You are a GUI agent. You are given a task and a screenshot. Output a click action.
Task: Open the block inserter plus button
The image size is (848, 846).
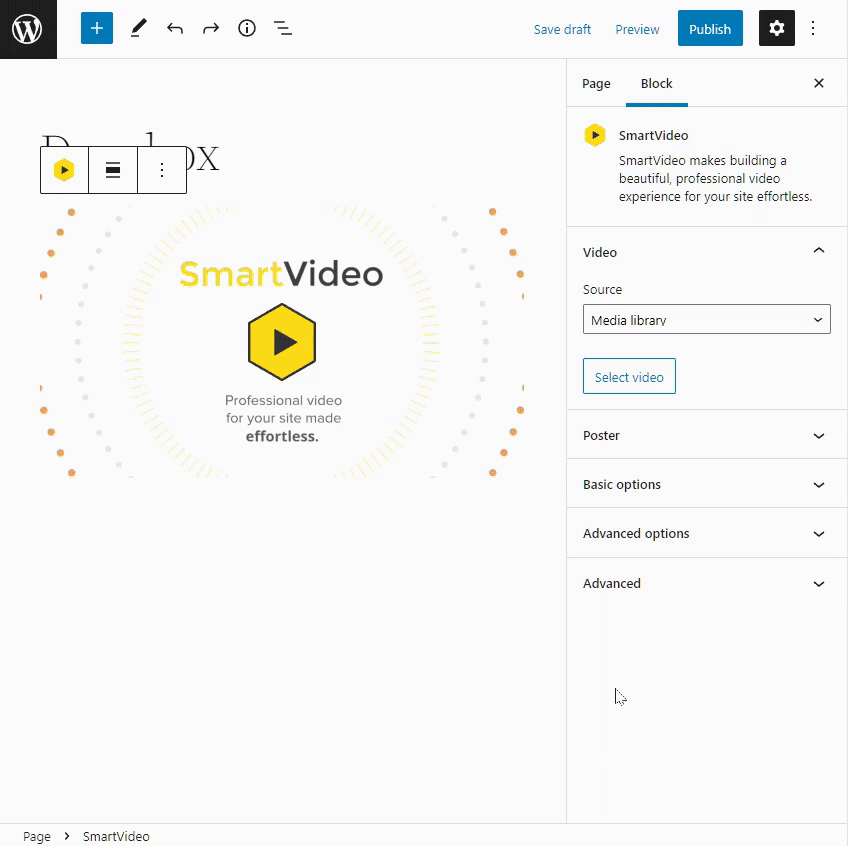coord(97,28)
